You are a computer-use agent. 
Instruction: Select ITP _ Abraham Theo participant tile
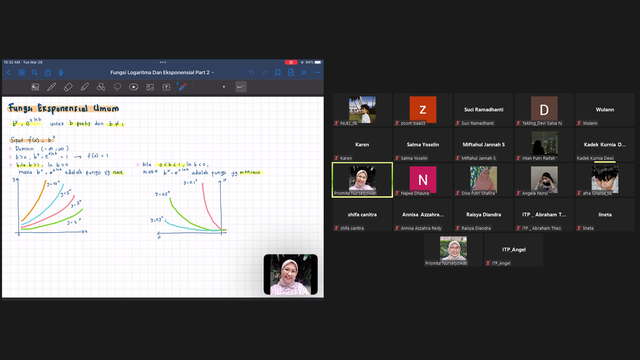[x=544, y=215]
